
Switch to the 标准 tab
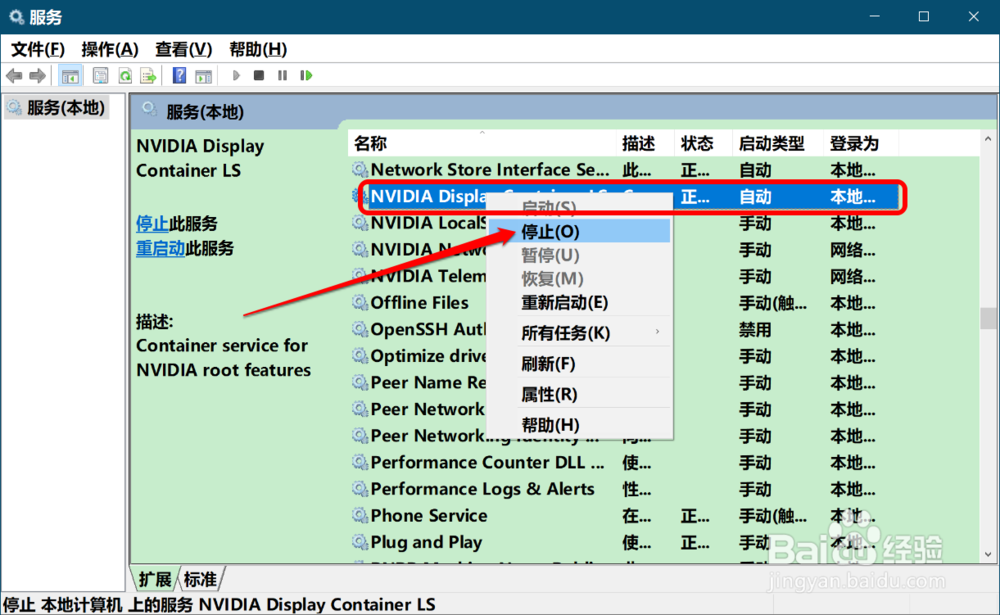(200, 579)
